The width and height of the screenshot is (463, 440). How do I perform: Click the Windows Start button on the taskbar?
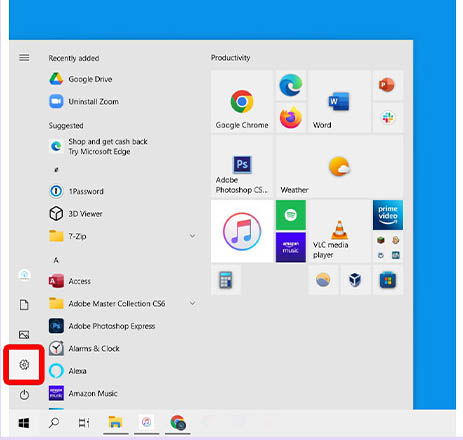tap(24, 423)
